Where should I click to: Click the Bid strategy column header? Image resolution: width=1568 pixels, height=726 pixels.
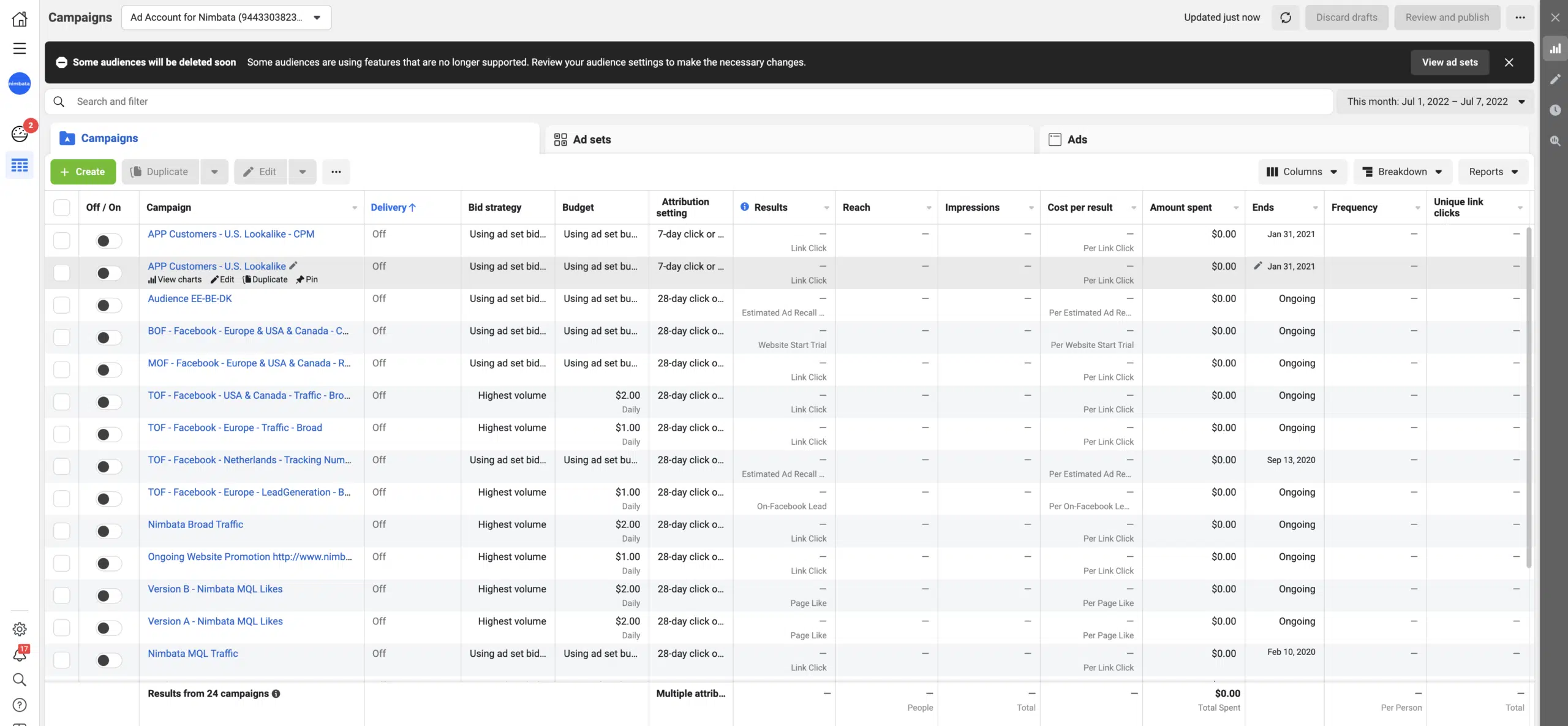495,207
